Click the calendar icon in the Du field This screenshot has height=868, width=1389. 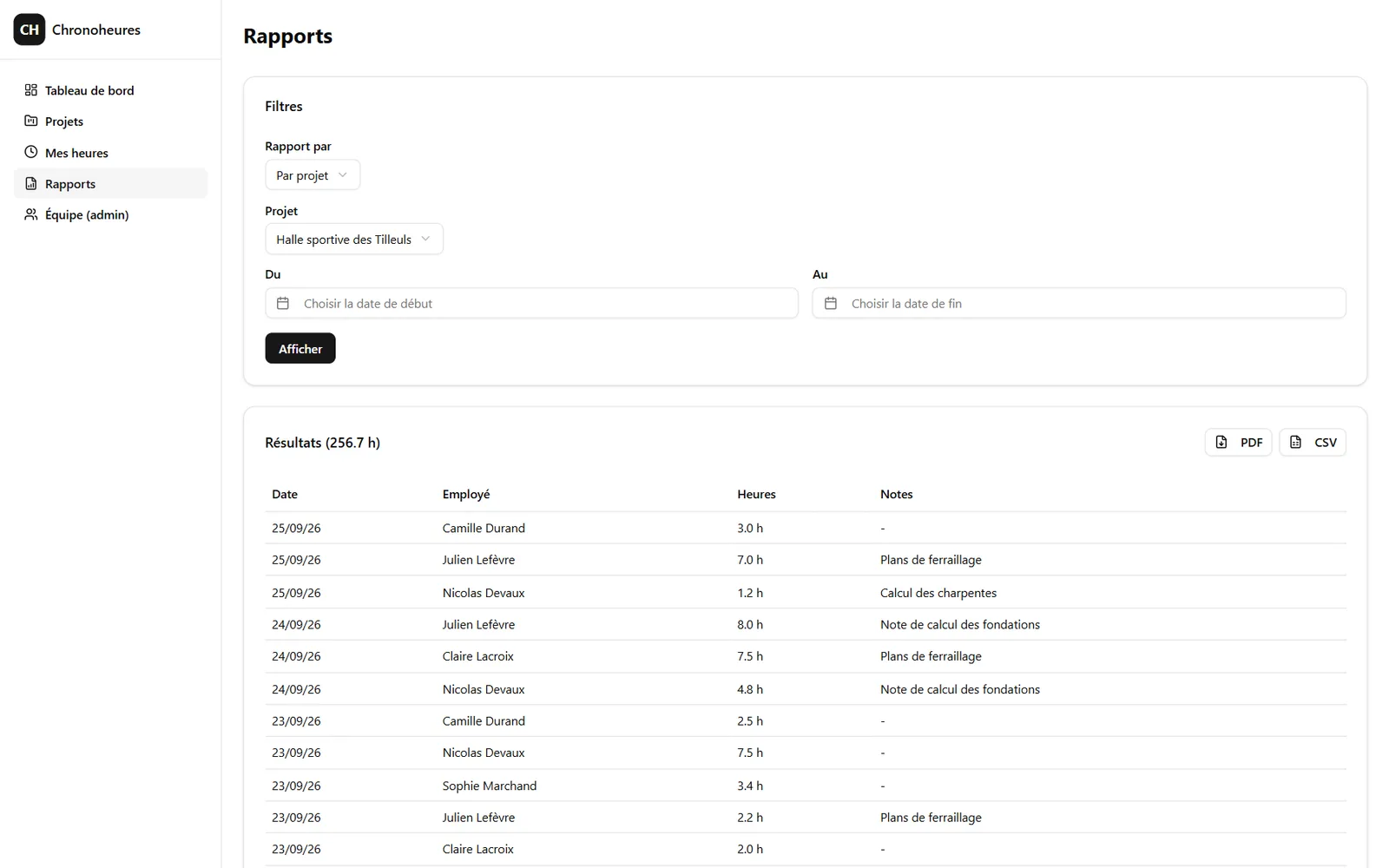(x=283, y=303)
